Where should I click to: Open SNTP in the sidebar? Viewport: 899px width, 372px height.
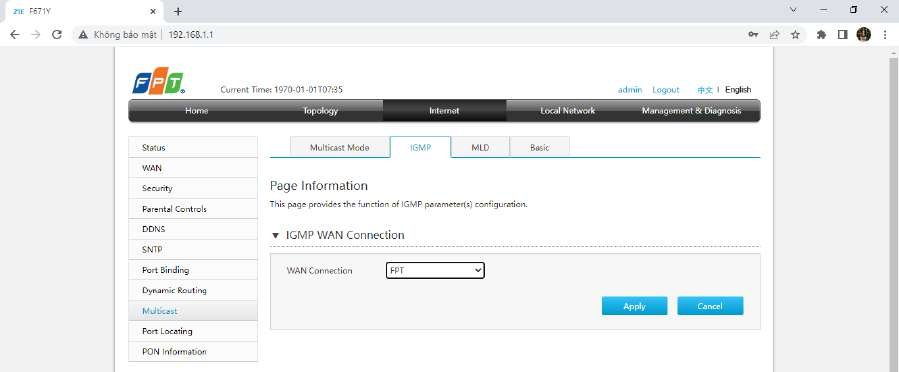click(x=193, y=249)
